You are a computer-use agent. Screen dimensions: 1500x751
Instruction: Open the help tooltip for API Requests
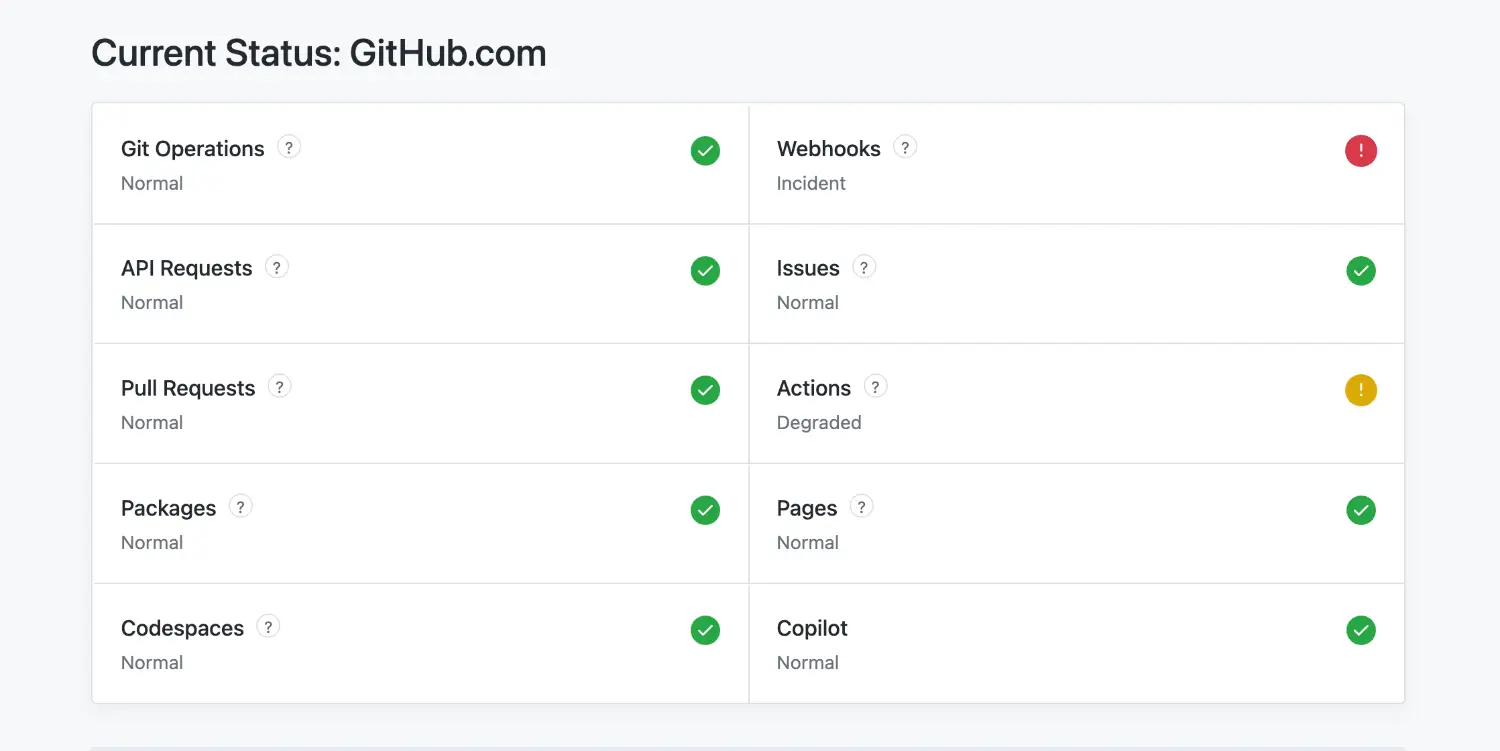click(277, 267)
